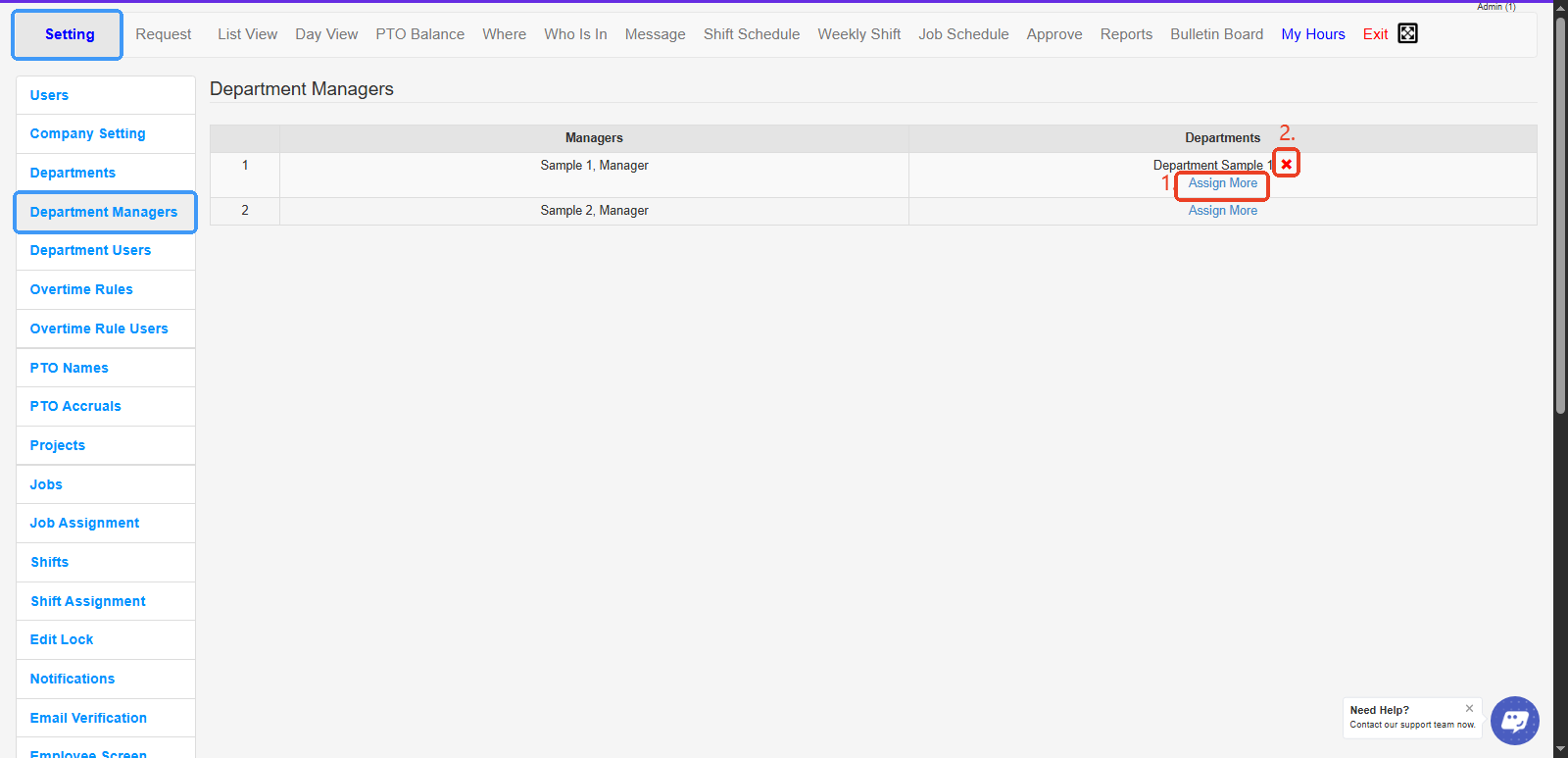Open Users in the sidebar

pyautogui.click(x=49, y=95)
